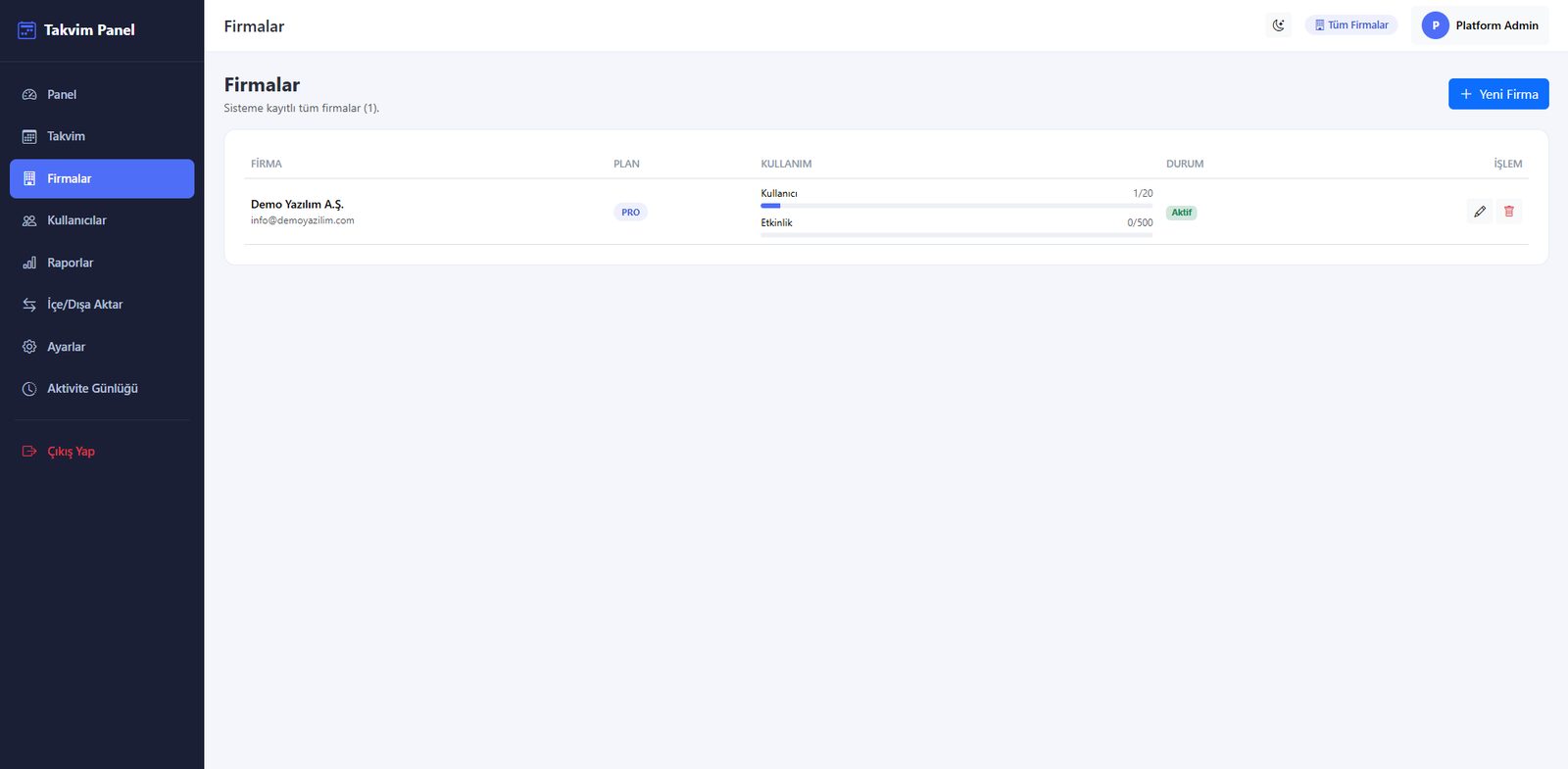Screen dimensions: 1568x769
Task: Click the Panel dashboard gauge icon
Action: [x=29, y=95]
